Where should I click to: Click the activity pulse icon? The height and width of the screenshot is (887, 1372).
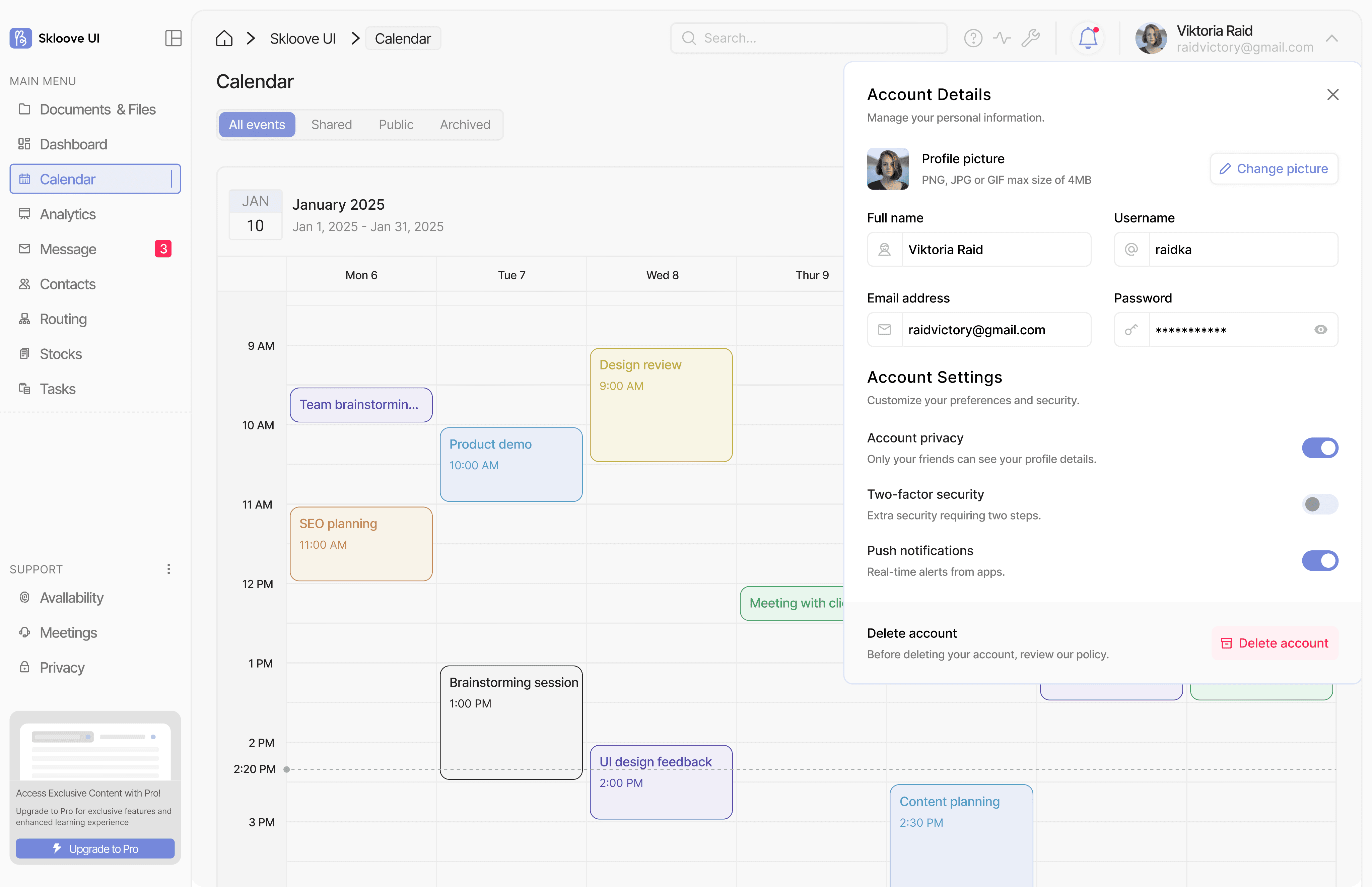click(x=1002, y=38)
